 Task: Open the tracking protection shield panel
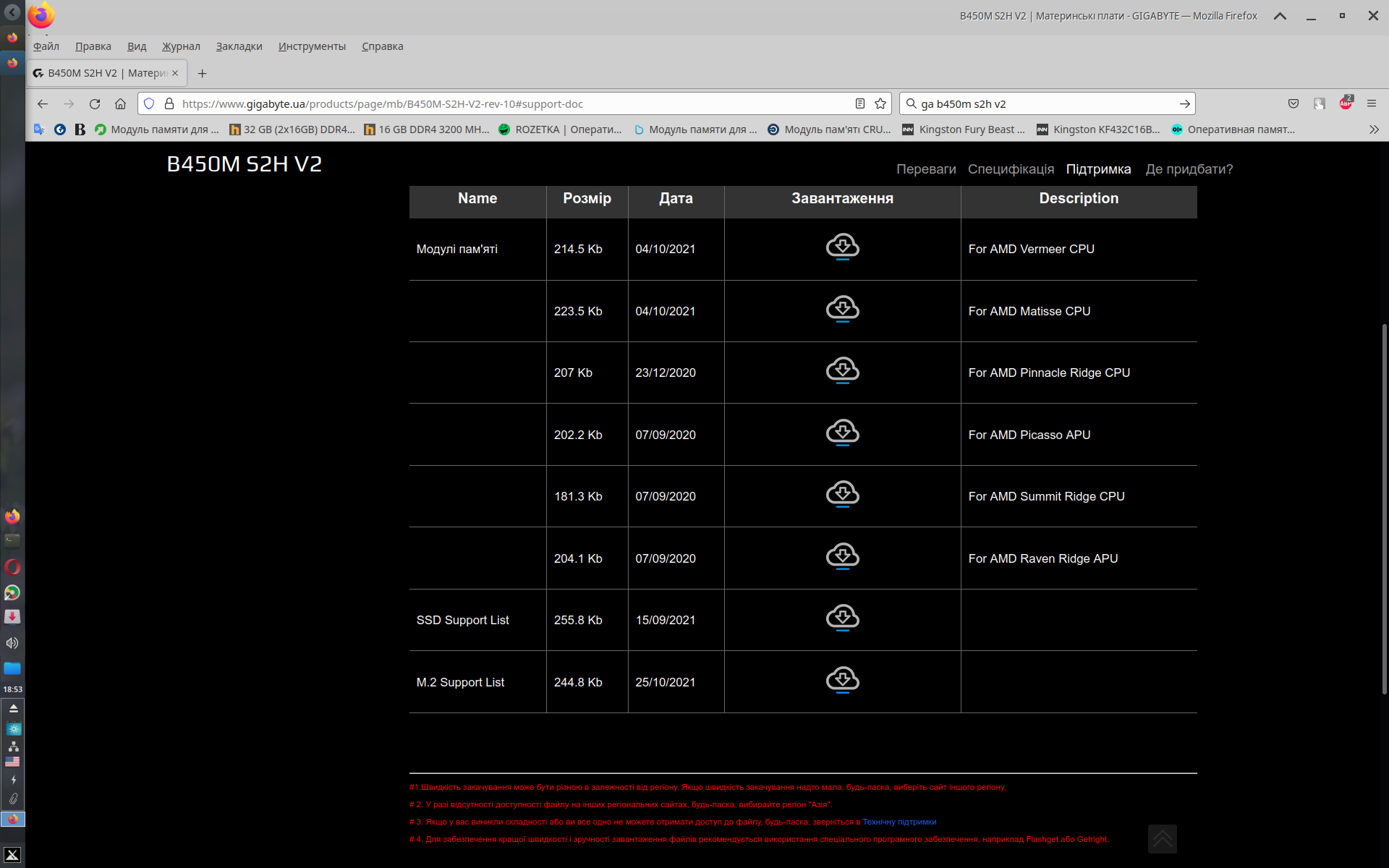pyautogui.click(x=149, y=104)
